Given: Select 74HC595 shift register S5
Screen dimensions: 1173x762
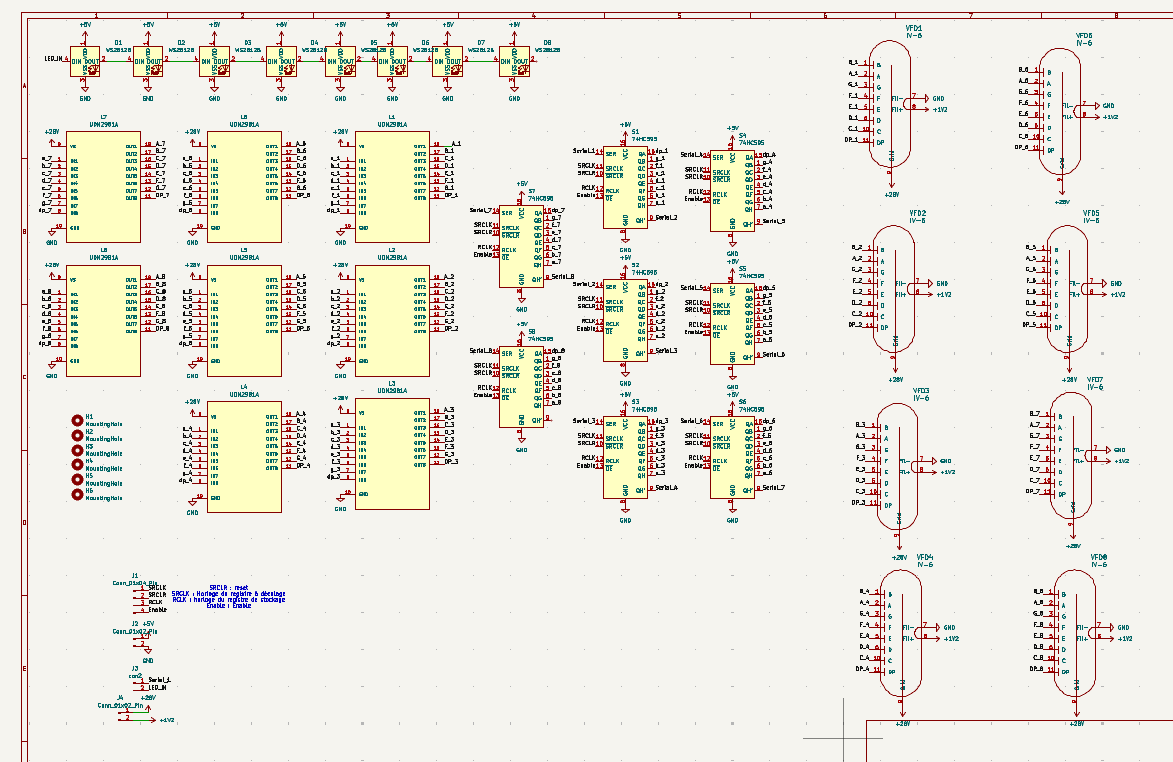Looking at the screenshot, I should click(732, 324).
